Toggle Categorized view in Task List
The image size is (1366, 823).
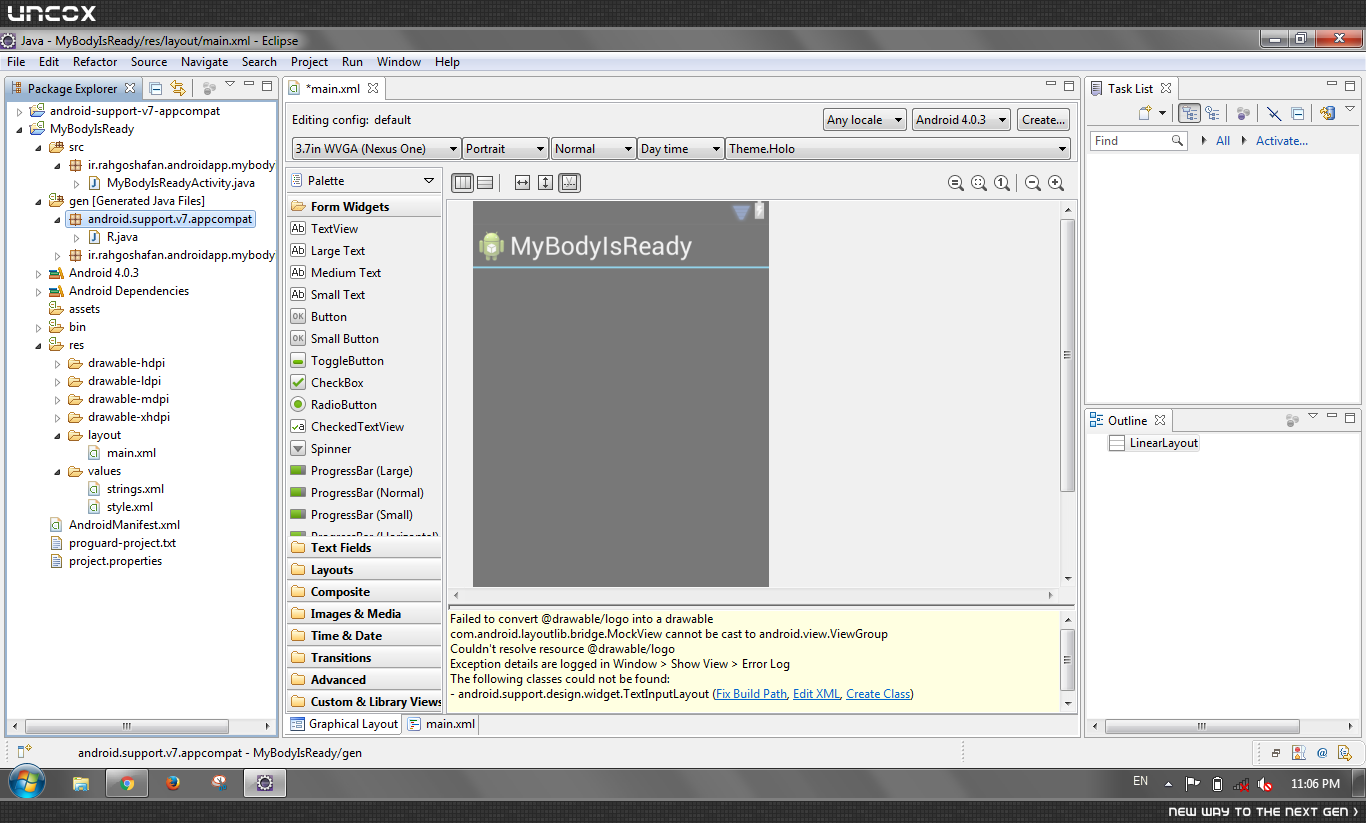coord(1189,114)
